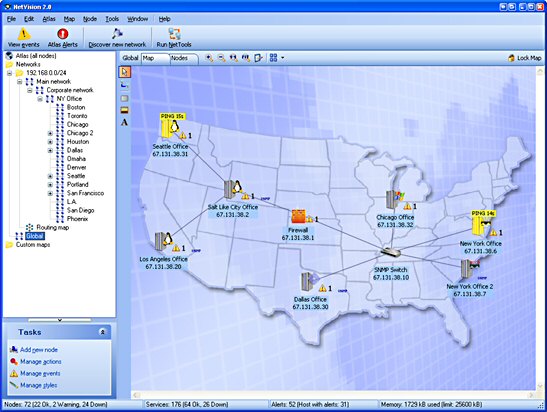Click the Dallas Office server icon

[x=310, y=282]
